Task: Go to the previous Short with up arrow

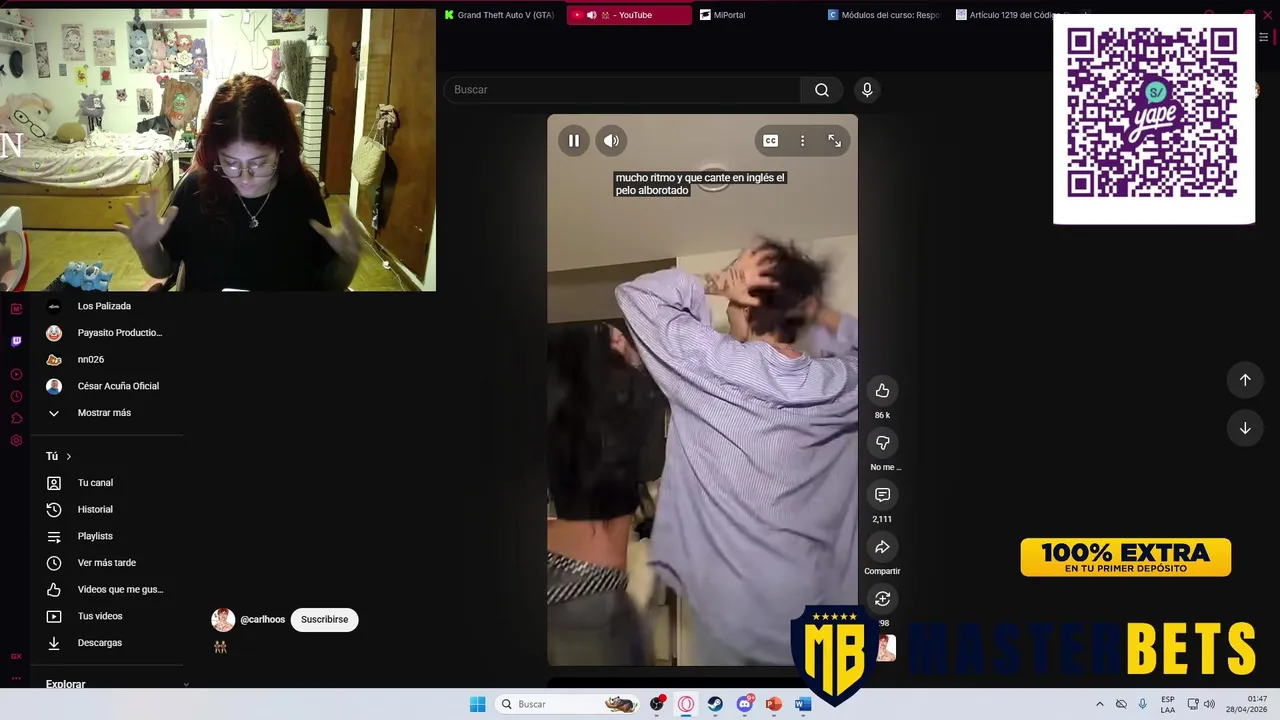Action: 1245,380
